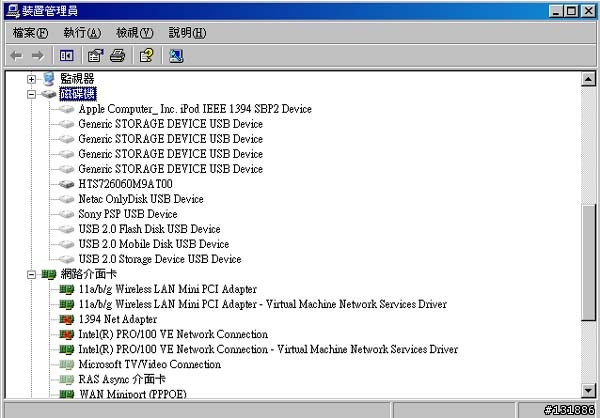Click the WAN Miniport (PPPOE) icon
The width and height of the screenshot is (600, 418).
pos(67,394)
